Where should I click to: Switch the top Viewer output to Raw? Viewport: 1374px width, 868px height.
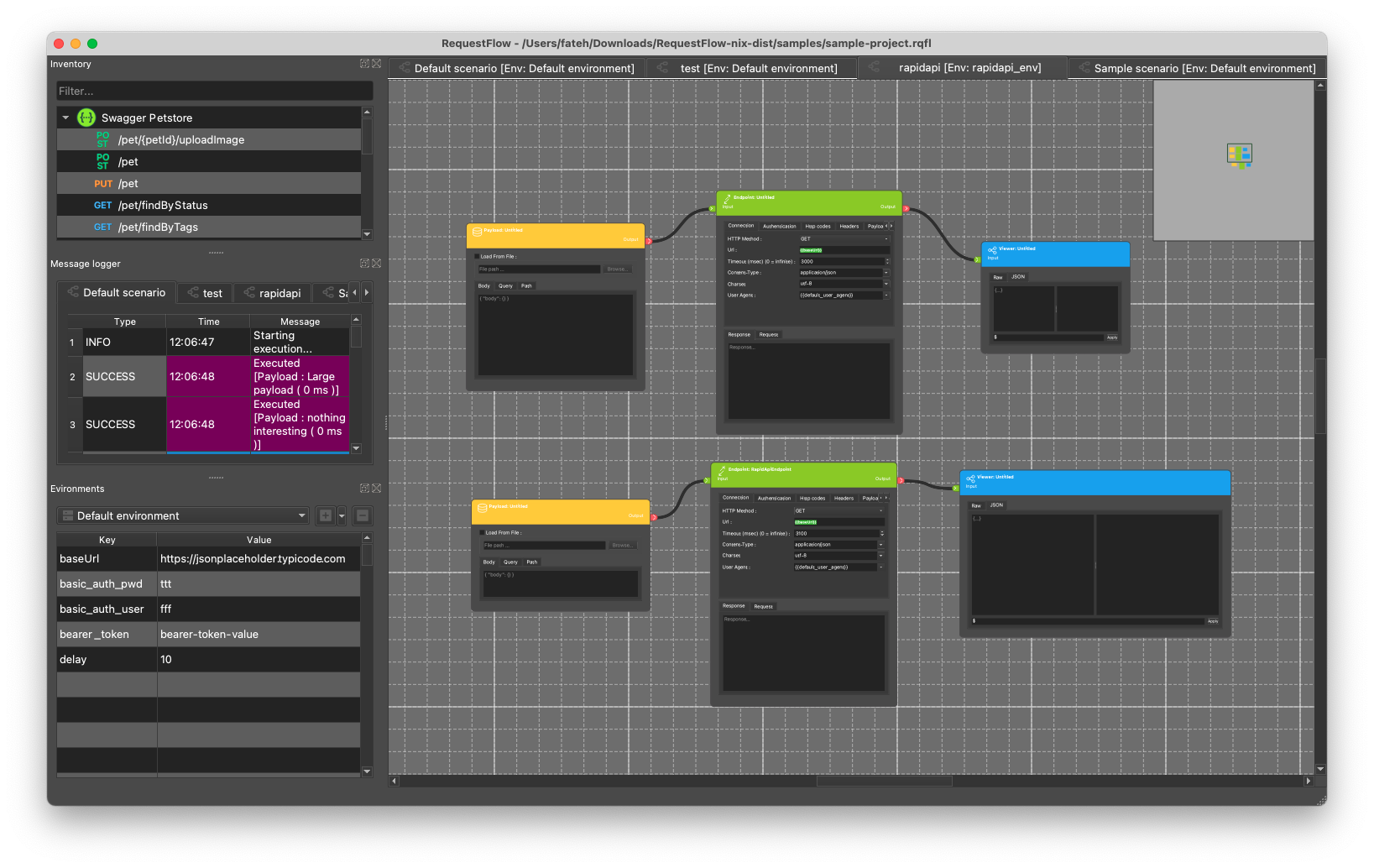[x=998, y=276]
